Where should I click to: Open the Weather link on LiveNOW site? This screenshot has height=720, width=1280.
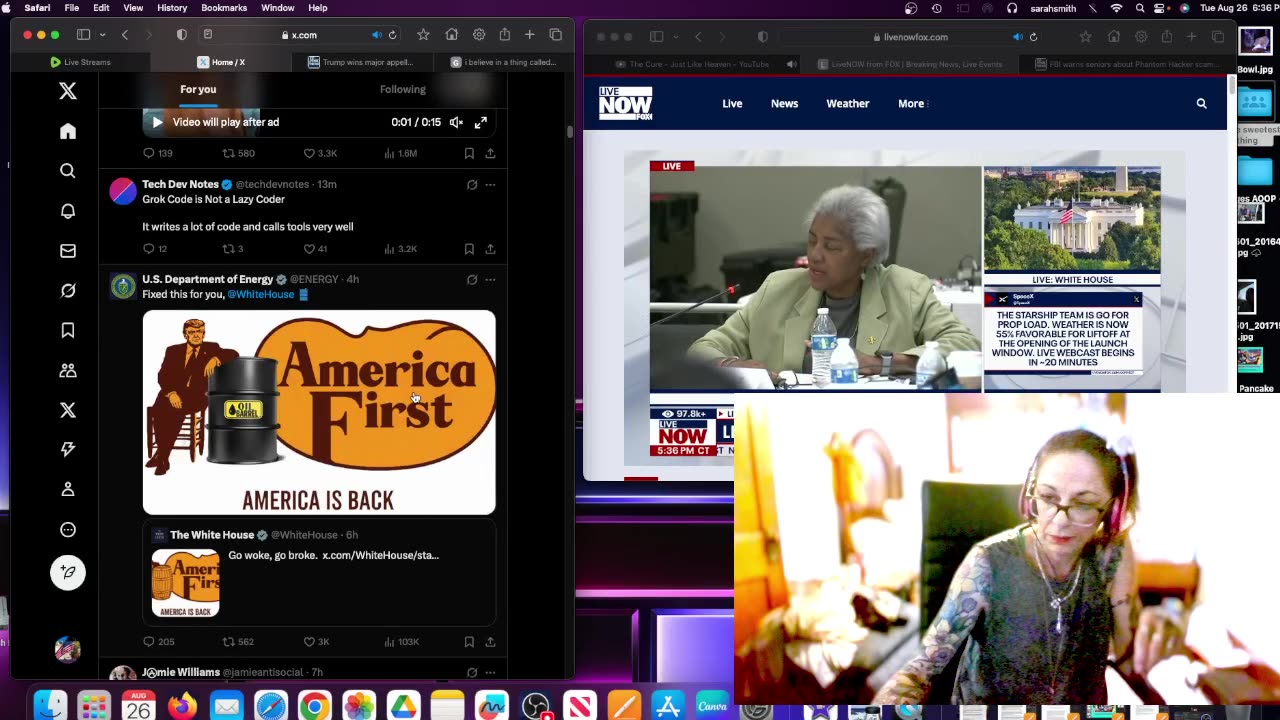[x=848, y=103]
